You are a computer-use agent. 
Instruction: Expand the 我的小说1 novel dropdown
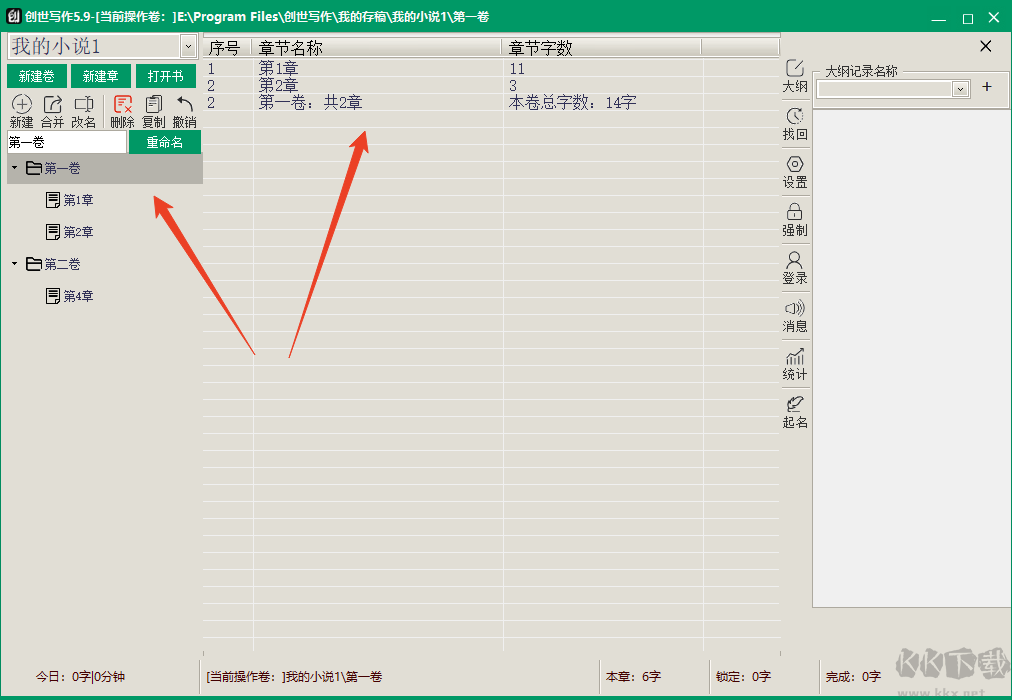click(188, 46)
